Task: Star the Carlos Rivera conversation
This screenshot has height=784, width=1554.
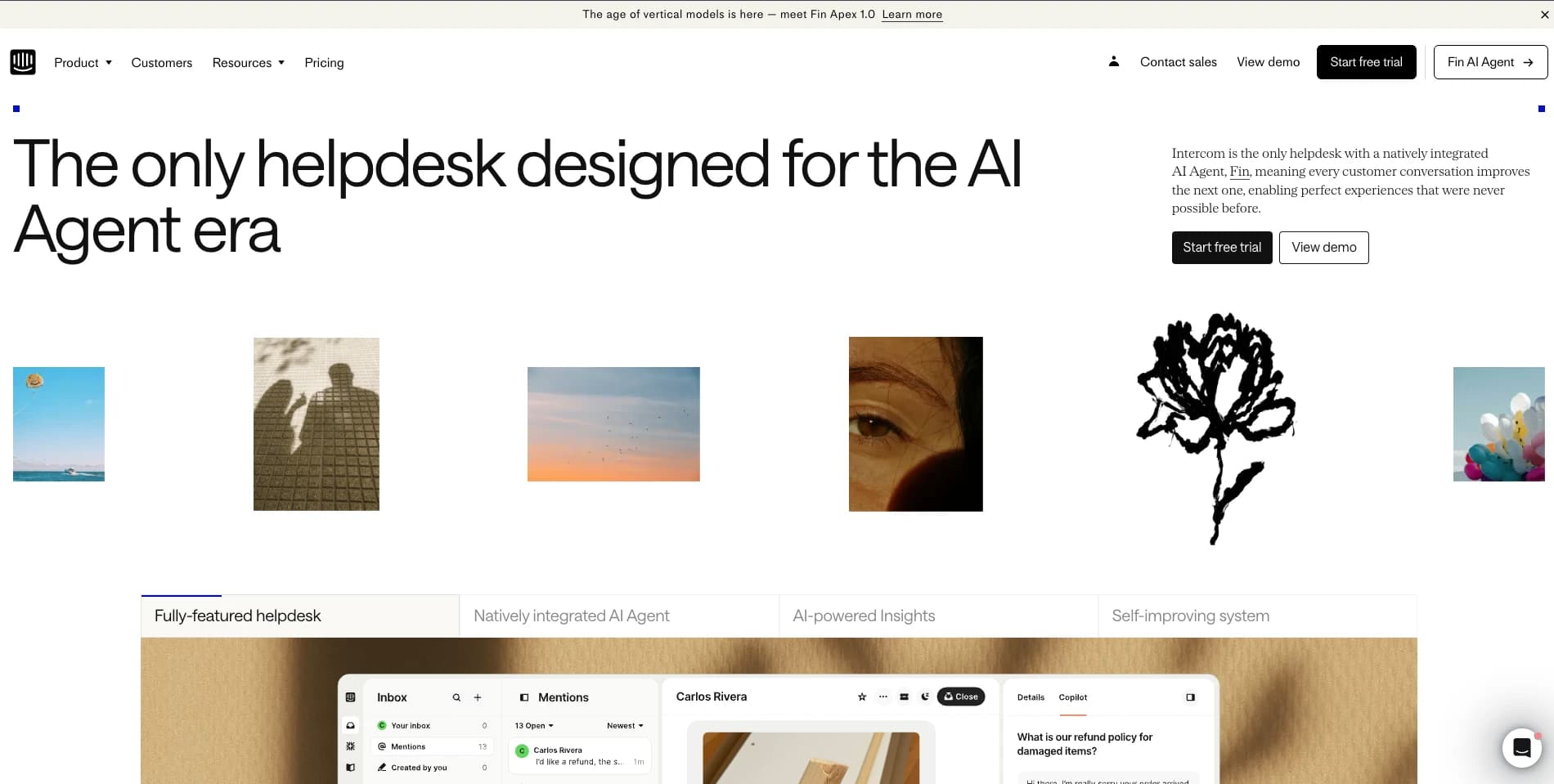Action: click(862, 697)
